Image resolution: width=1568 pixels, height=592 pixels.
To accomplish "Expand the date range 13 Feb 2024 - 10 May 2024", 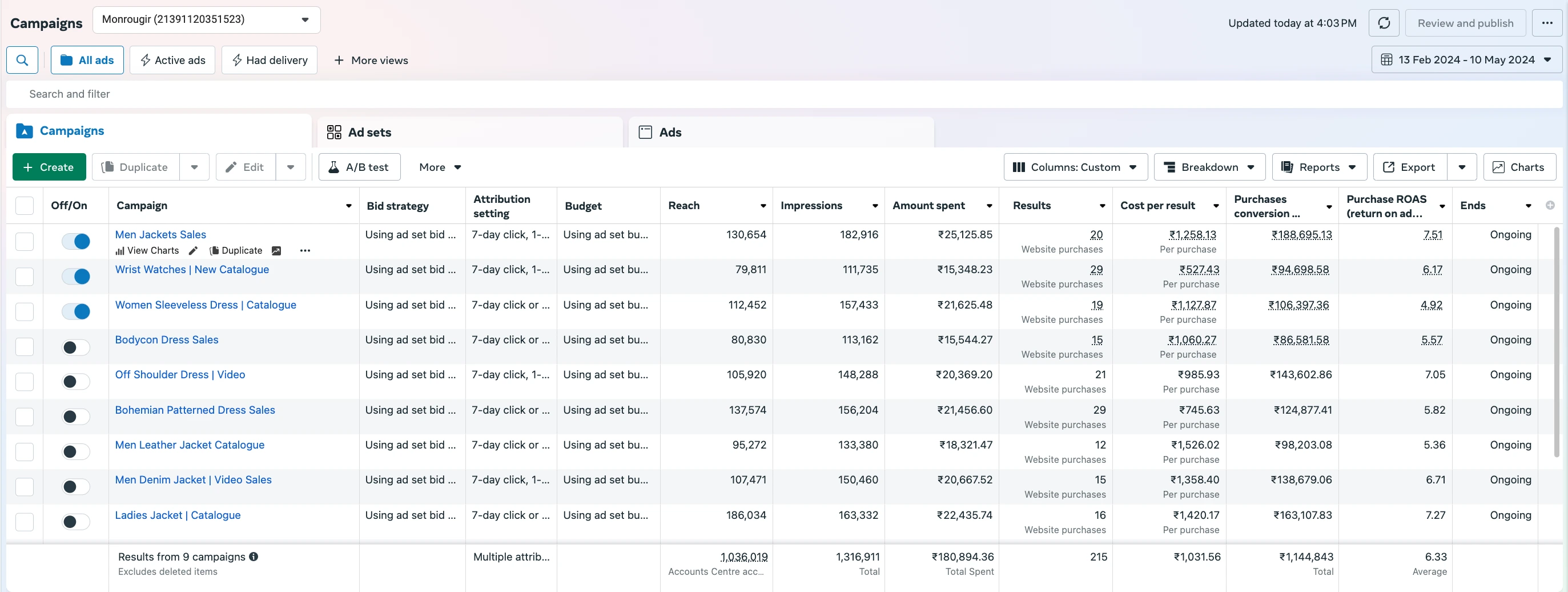I will [1466, 59].
